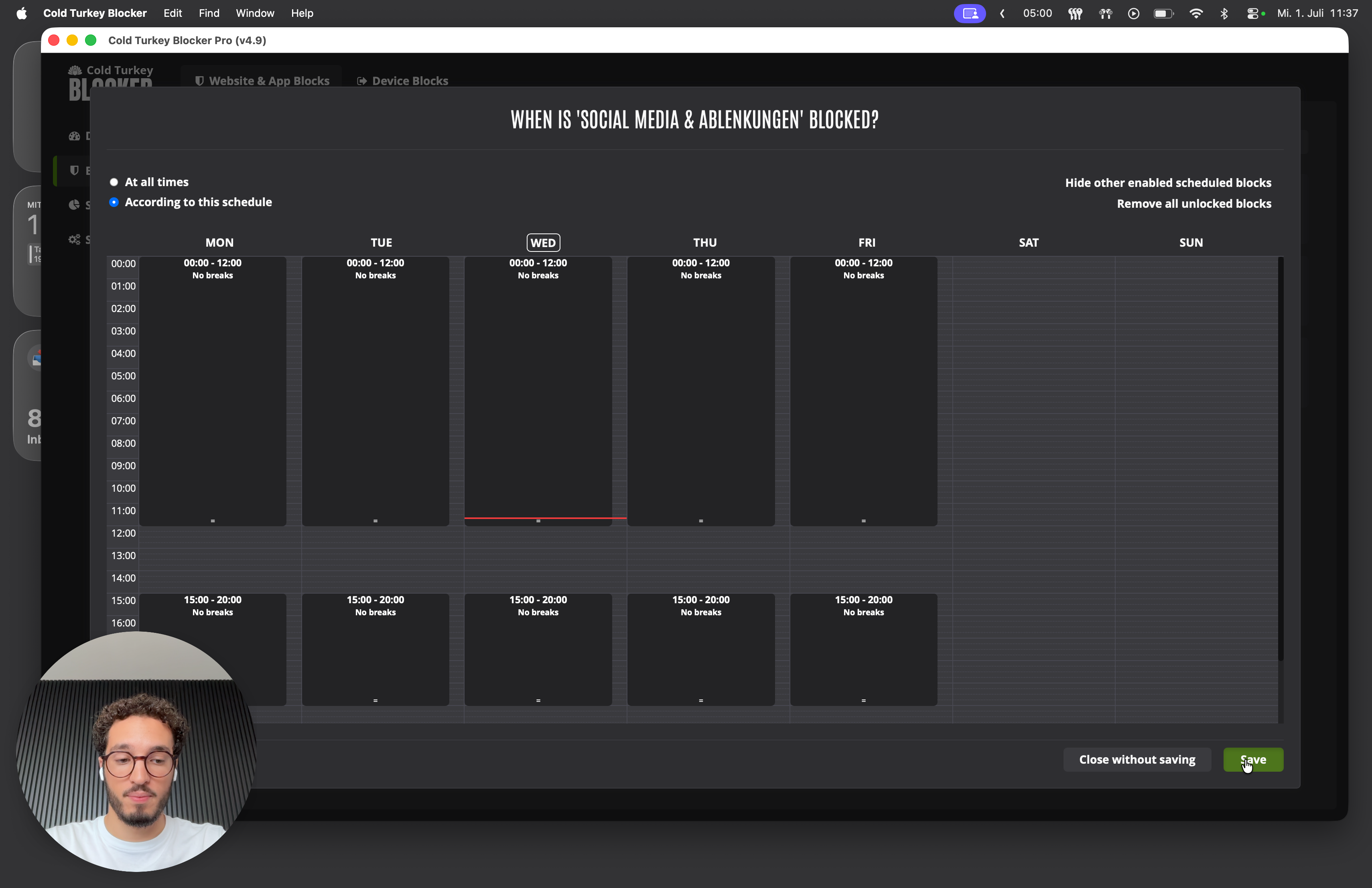Open the Apple menu icon
The width and height of the screenshot is (1372, 888).
click(x=21, y=13)
